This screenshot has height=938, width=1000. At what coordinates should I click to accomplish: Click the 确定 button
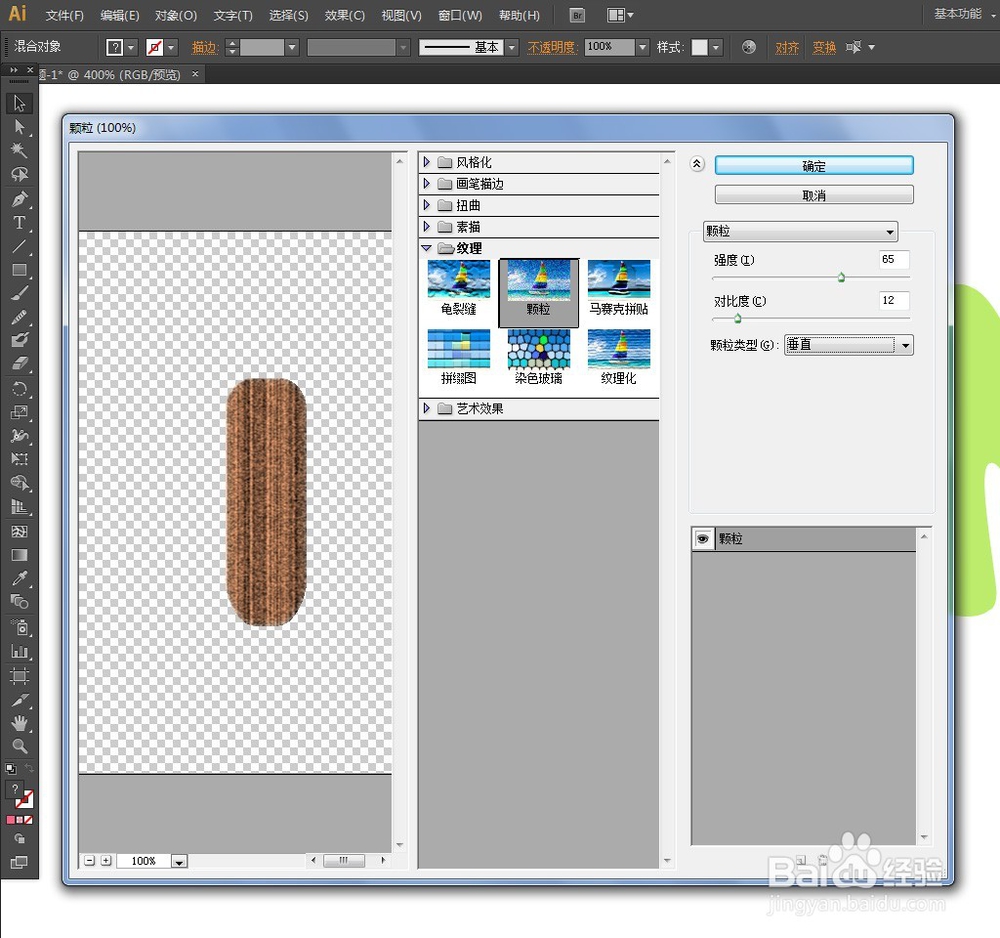(814, 166)
